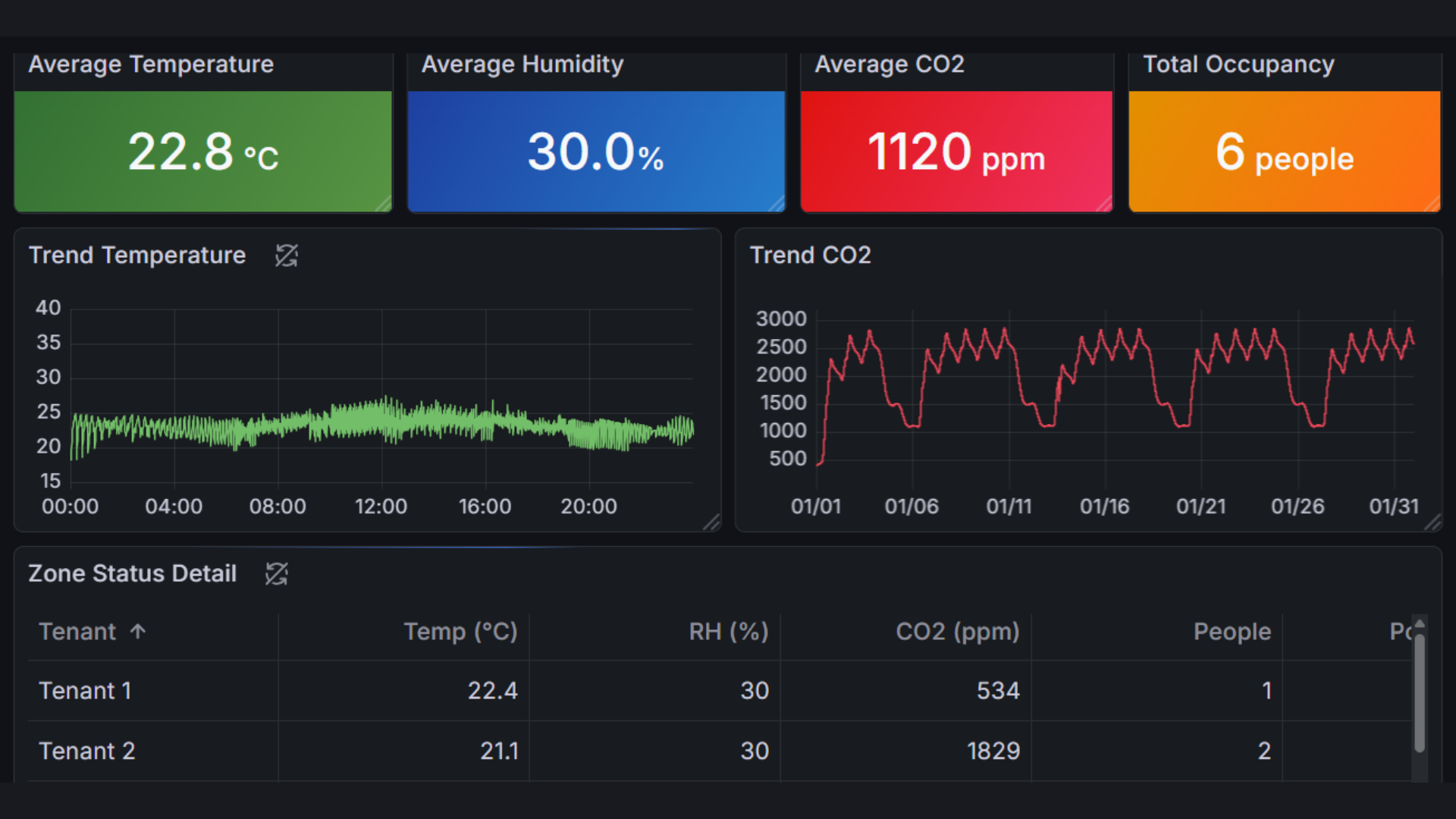Click the 1120 ppm red stat value

point(955,152)
